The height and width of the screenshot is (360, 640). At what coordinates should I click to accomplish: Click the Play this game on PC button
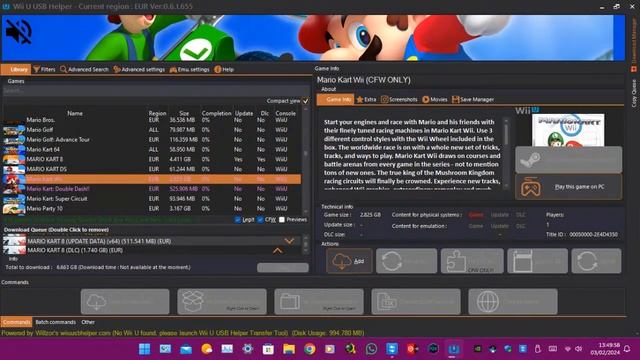(569, 187)
